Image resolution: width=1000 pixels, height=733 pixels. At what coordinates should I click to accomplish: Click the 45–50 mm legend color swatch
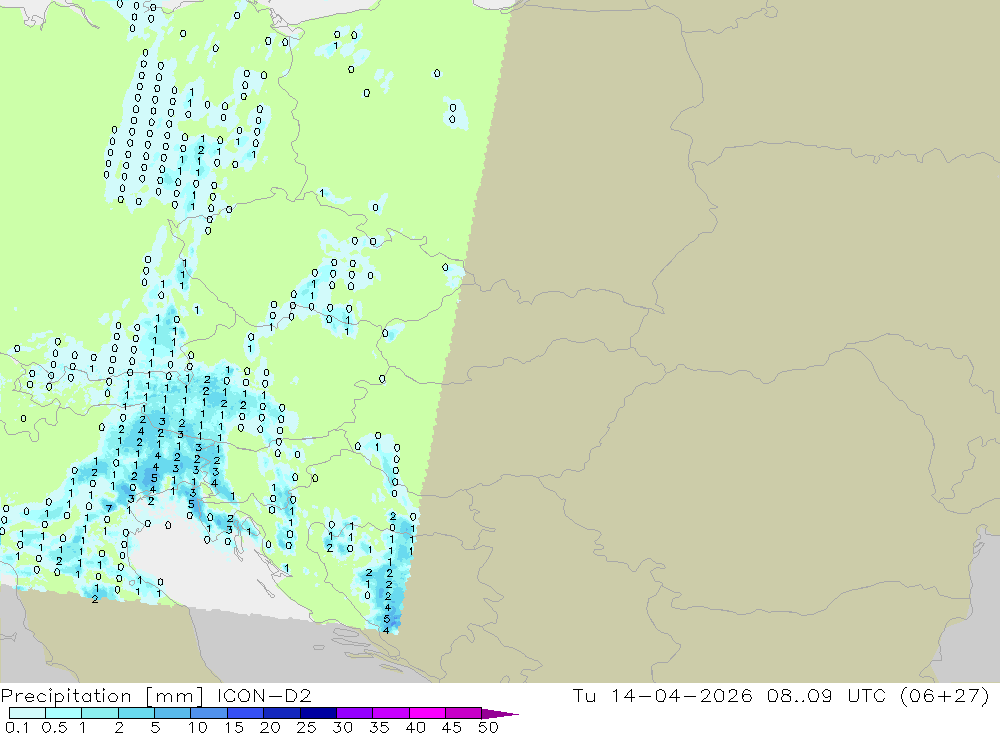[x=464, y=713]
